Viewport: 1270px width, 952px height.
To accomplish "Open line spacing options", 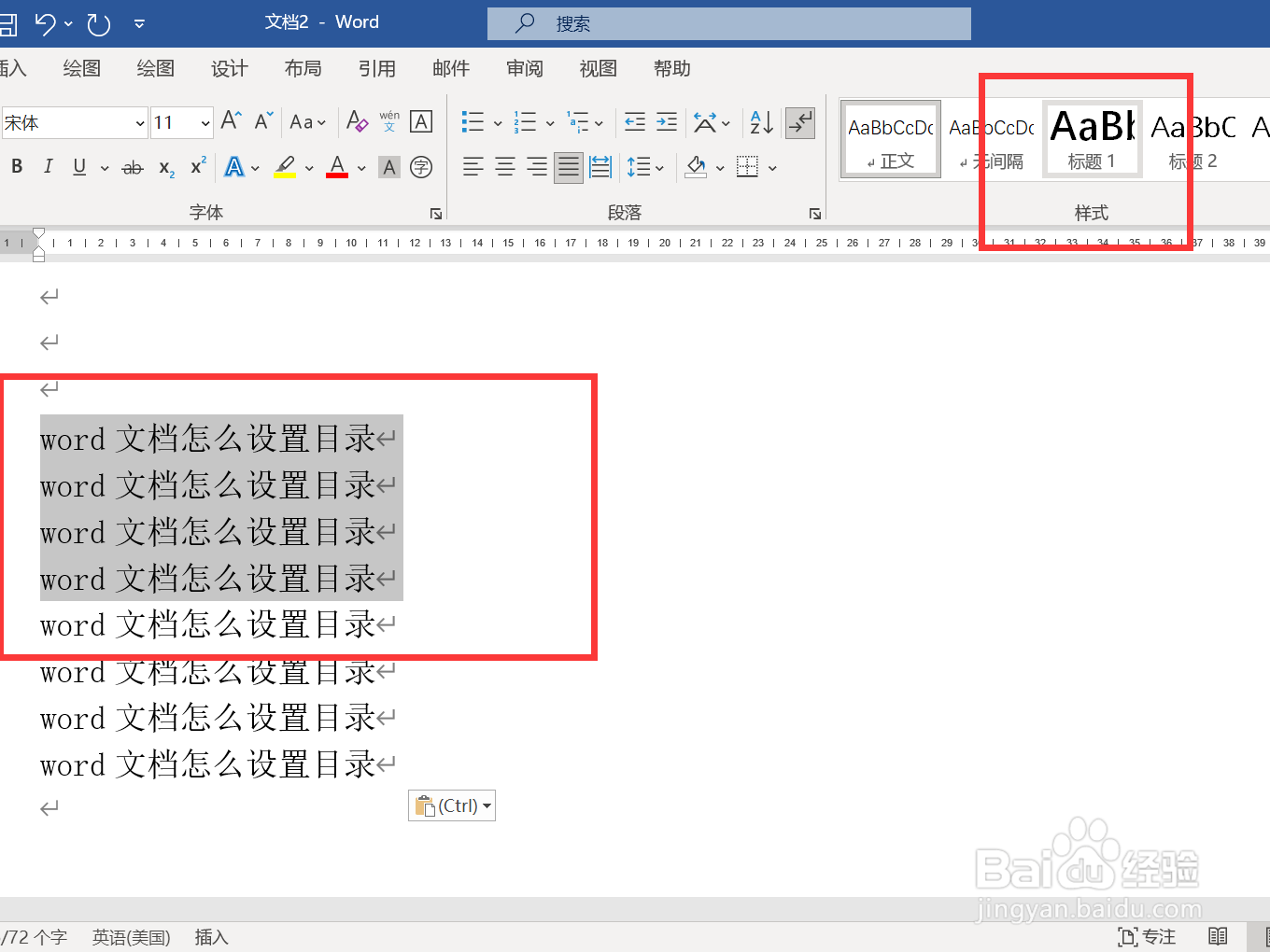I will 644,168.
